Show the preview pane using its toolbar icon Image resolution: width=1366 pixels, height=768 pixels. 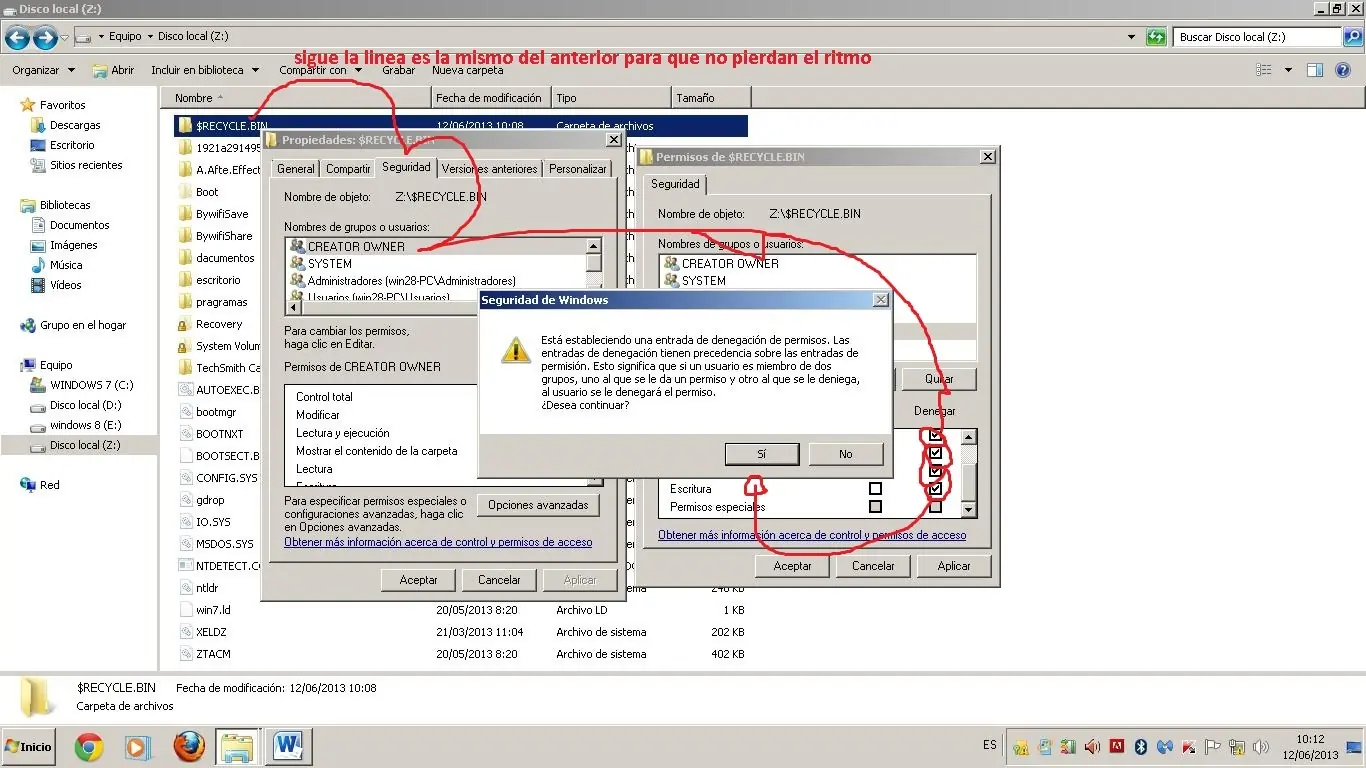(x=1315, y=70)
